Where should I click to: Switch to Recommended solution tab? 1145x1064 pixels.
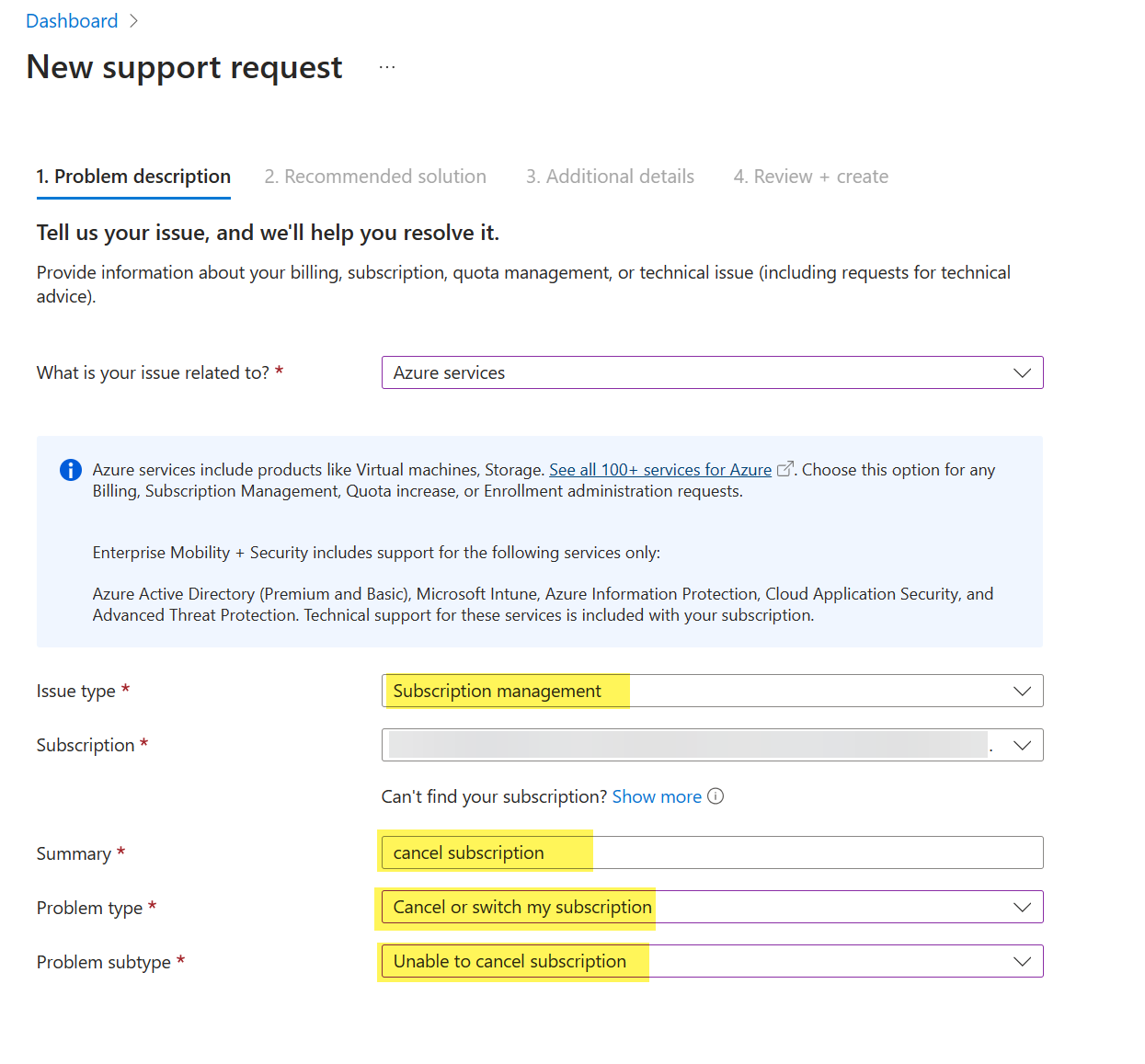pos(375,177)
